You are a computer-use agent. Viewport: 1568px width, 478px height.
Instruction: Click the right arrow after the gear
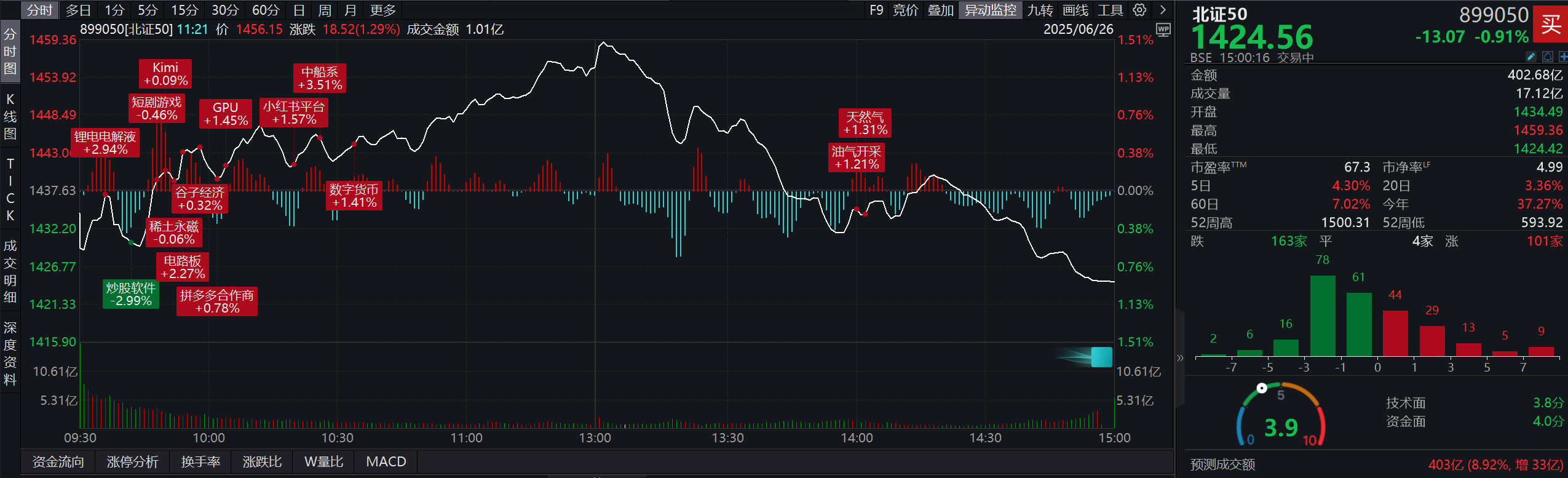click(1162, 10)
